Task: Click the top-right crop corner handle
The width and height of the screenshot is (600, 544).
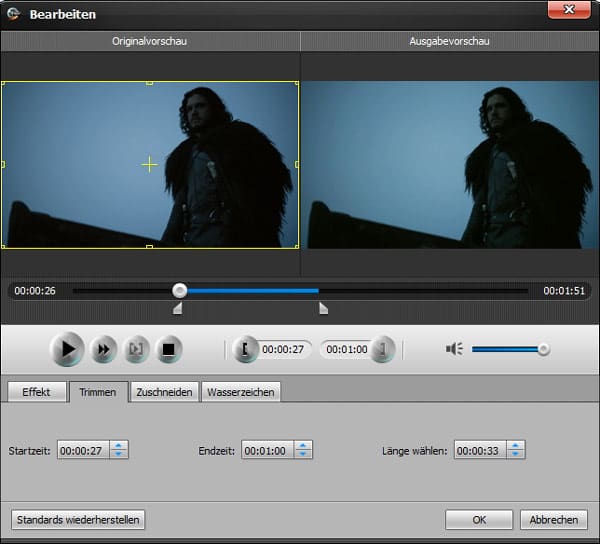Action: point(297,83)
